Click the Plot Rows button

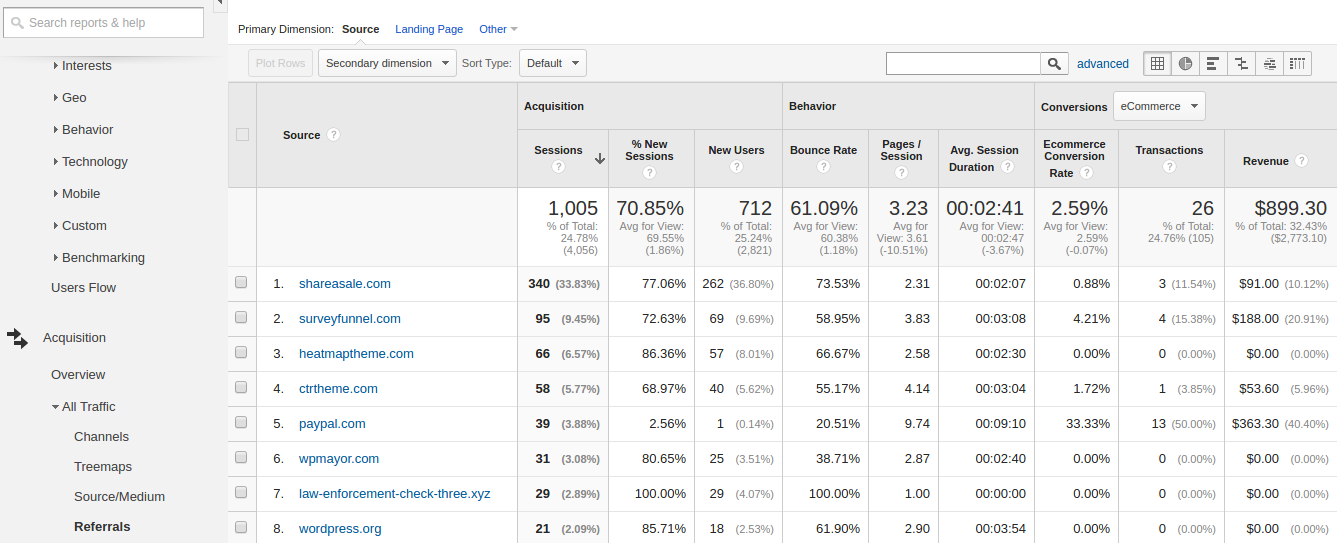(x=280, y=63)
